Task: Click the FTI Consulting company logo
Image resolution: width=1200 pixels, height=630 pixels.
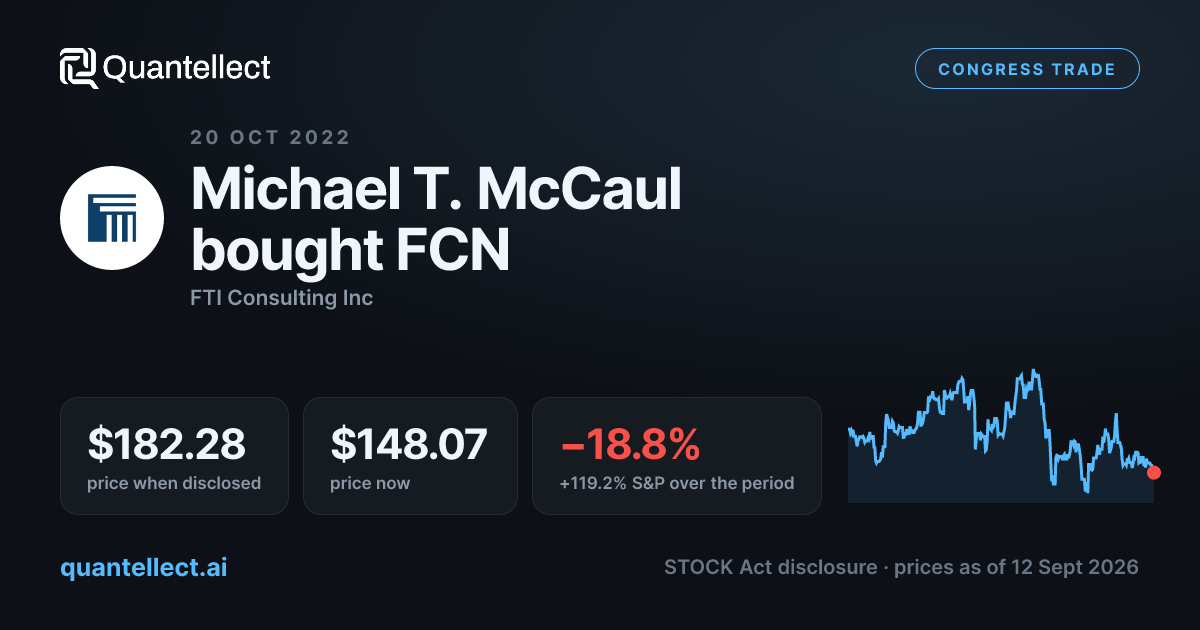Action: pos(112,218)
